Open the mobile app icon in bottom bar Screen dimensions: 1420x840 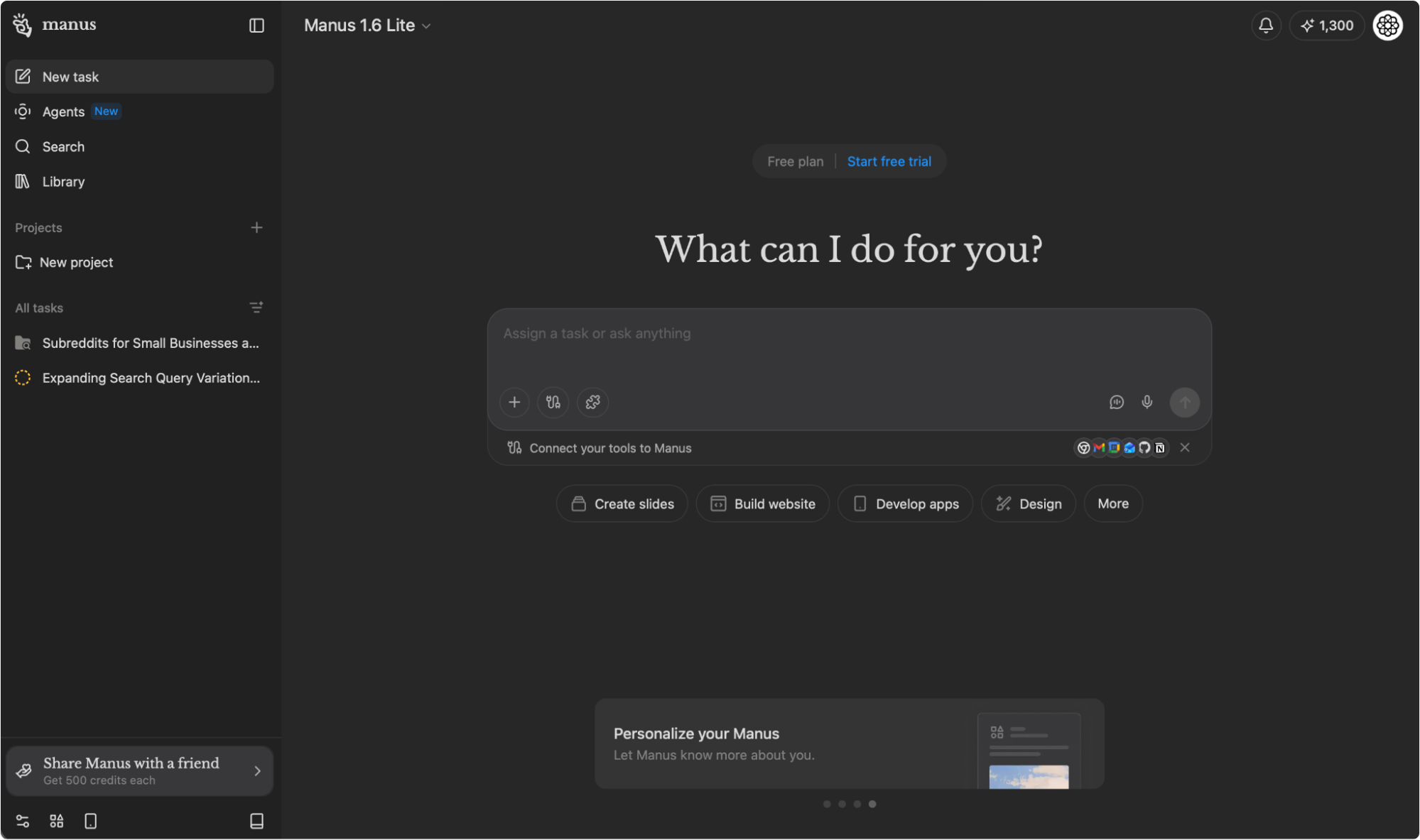90,821
